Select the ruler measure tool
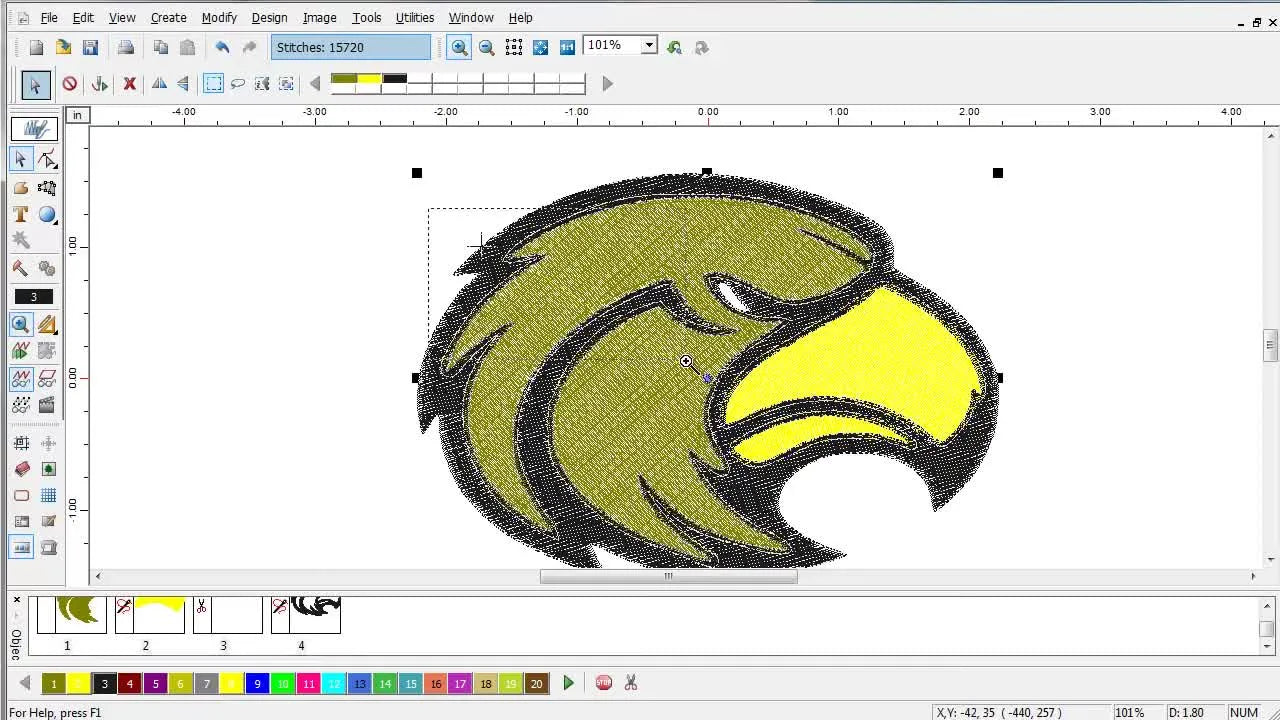 47,324
